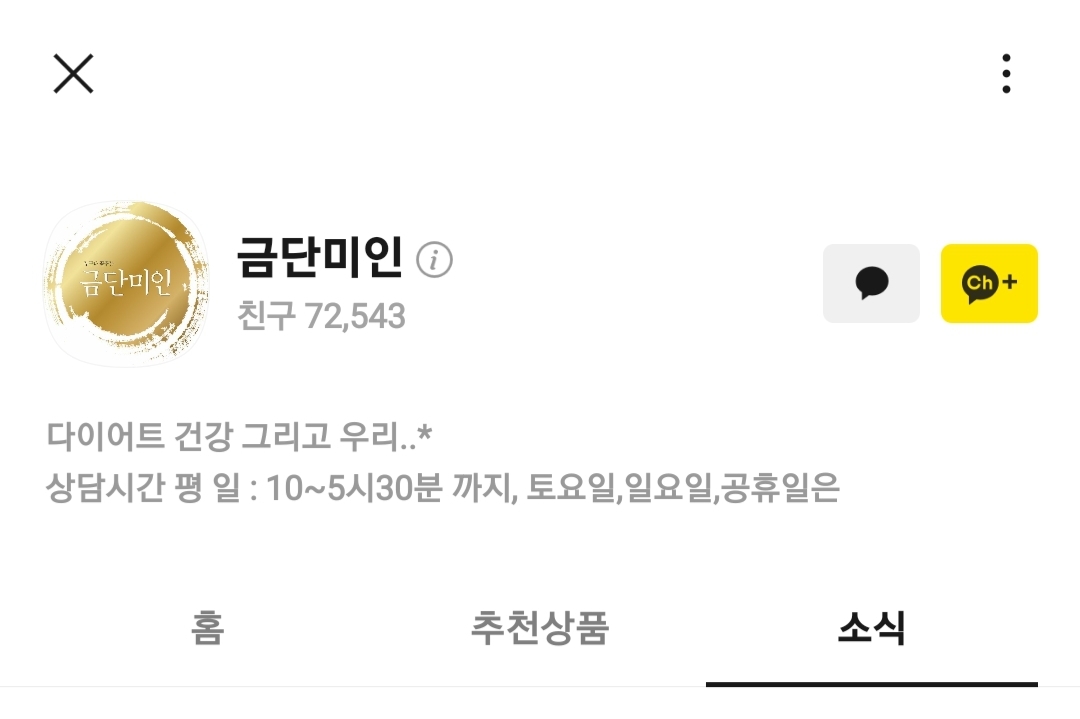Select the 소식 tab
This screenshot has width=1080, height=719.
(871, 628)
